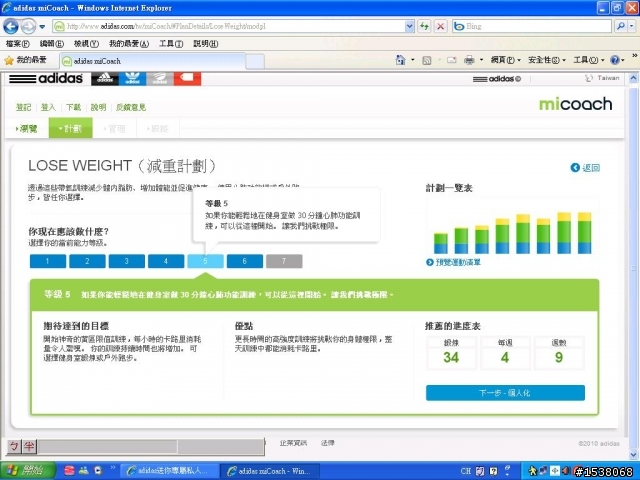This screenshot has width=640, height=480.
Task: Click the address bar URL field
Action: coord(230,27)
